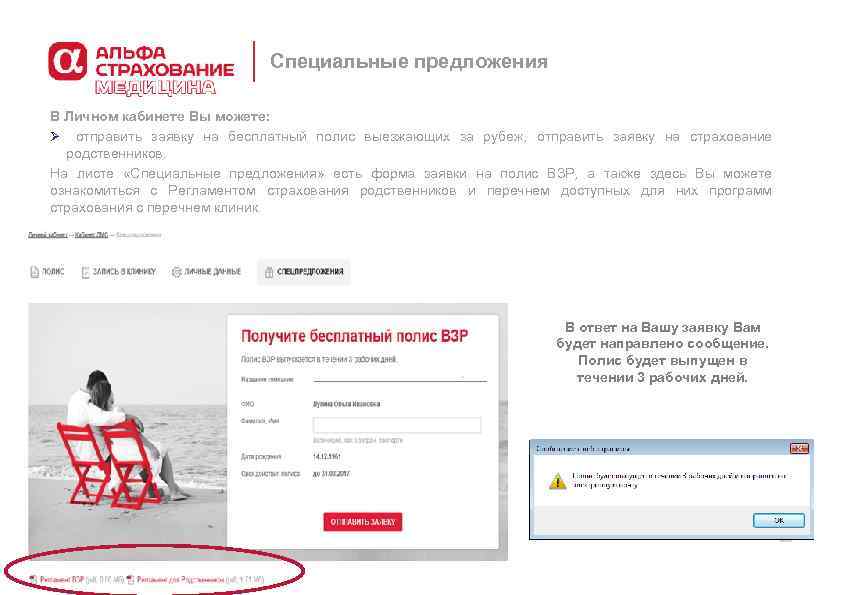The height and width of the screenshot is (595, 842).
Task: Click the gear icon beside ЛИЧНЫЕ ДАННЫЕ
Action: (x=176, y=272)
